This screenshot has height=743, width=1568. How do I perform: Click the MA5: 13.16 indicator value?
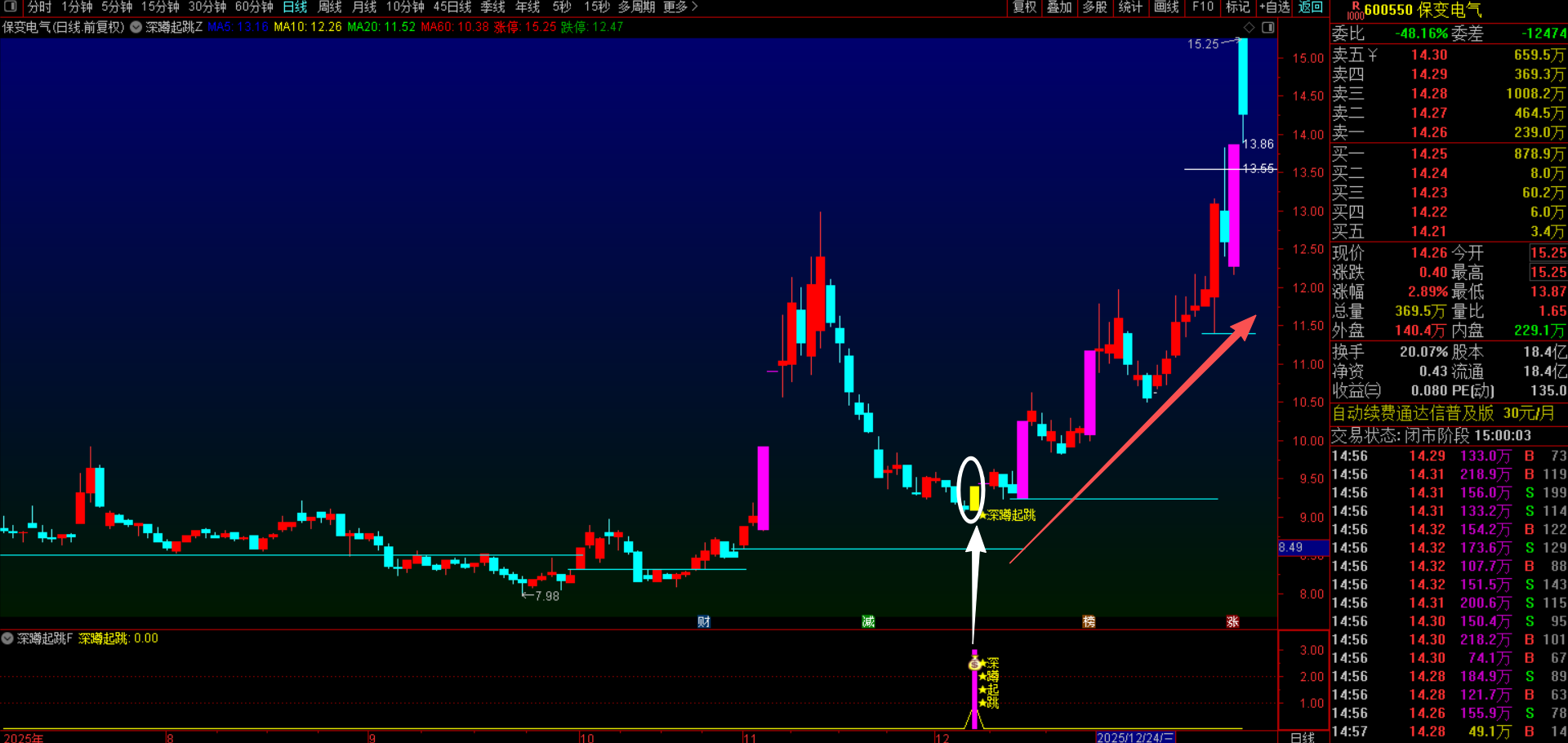tap(238, 27)
